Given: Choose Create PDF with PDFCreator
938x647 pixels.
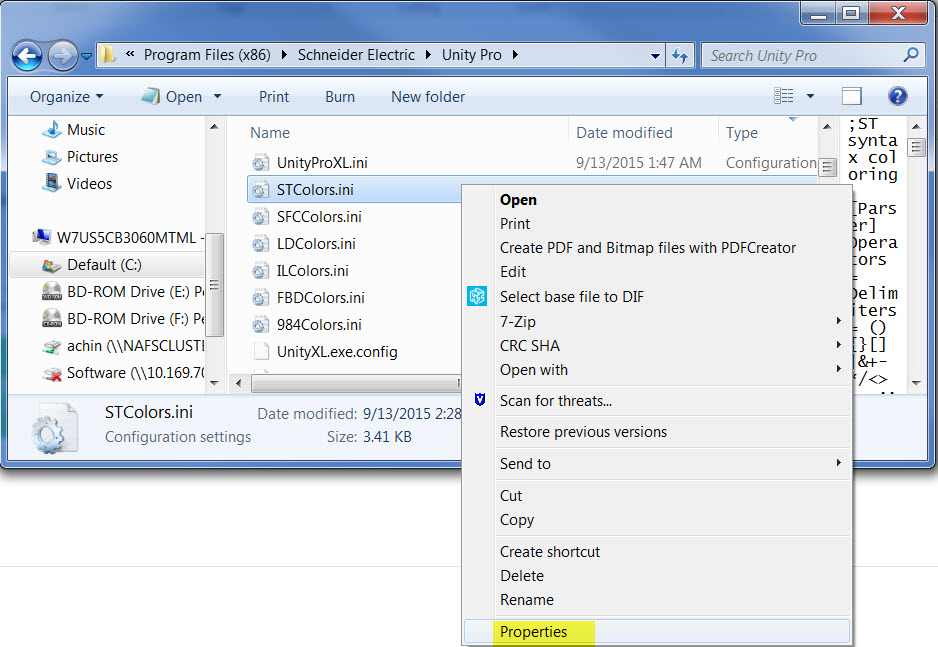Looking at the screenshot, I should click(648, 248).
